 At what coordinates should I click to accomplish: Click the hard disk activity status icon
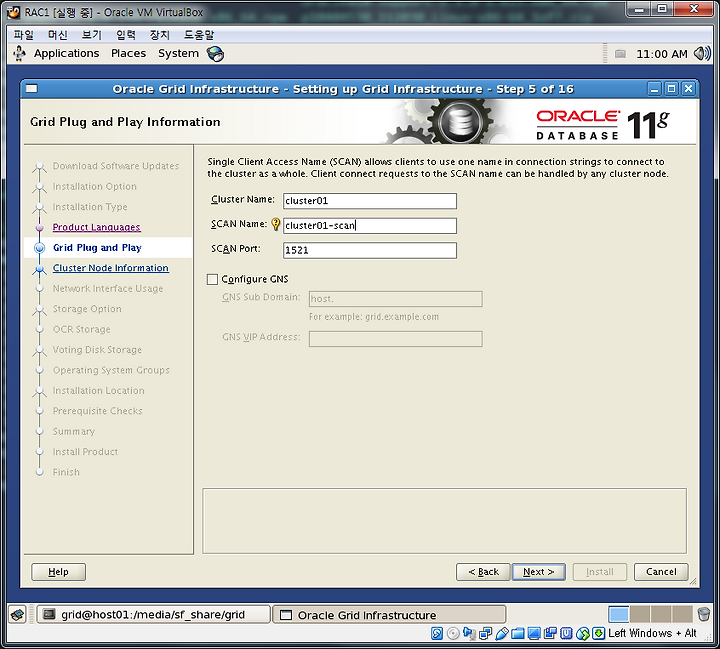pos(437,633)
